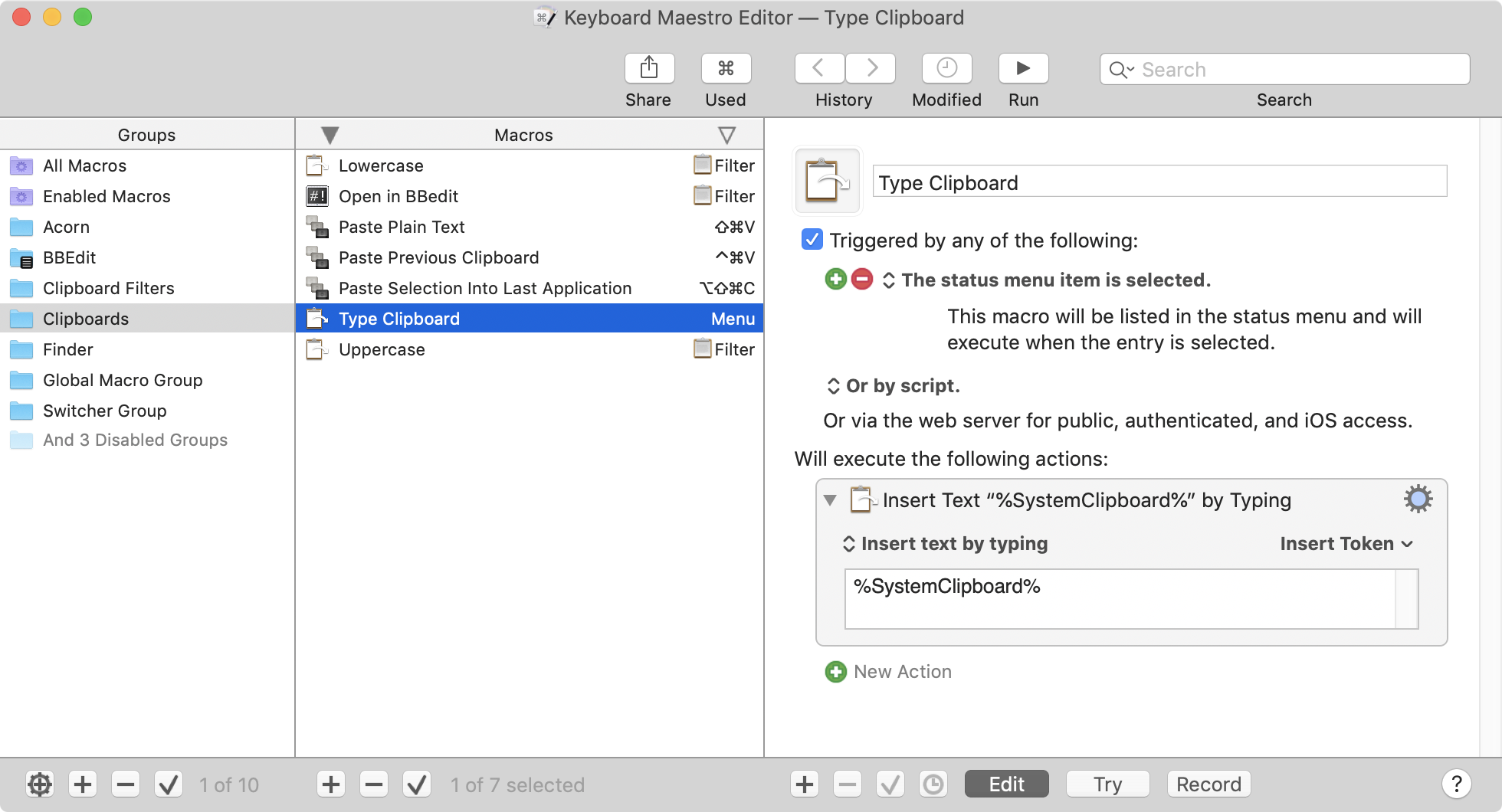Remove the status menu trigger with red minus
1502x812 pixels.
[x=861, y=280]
